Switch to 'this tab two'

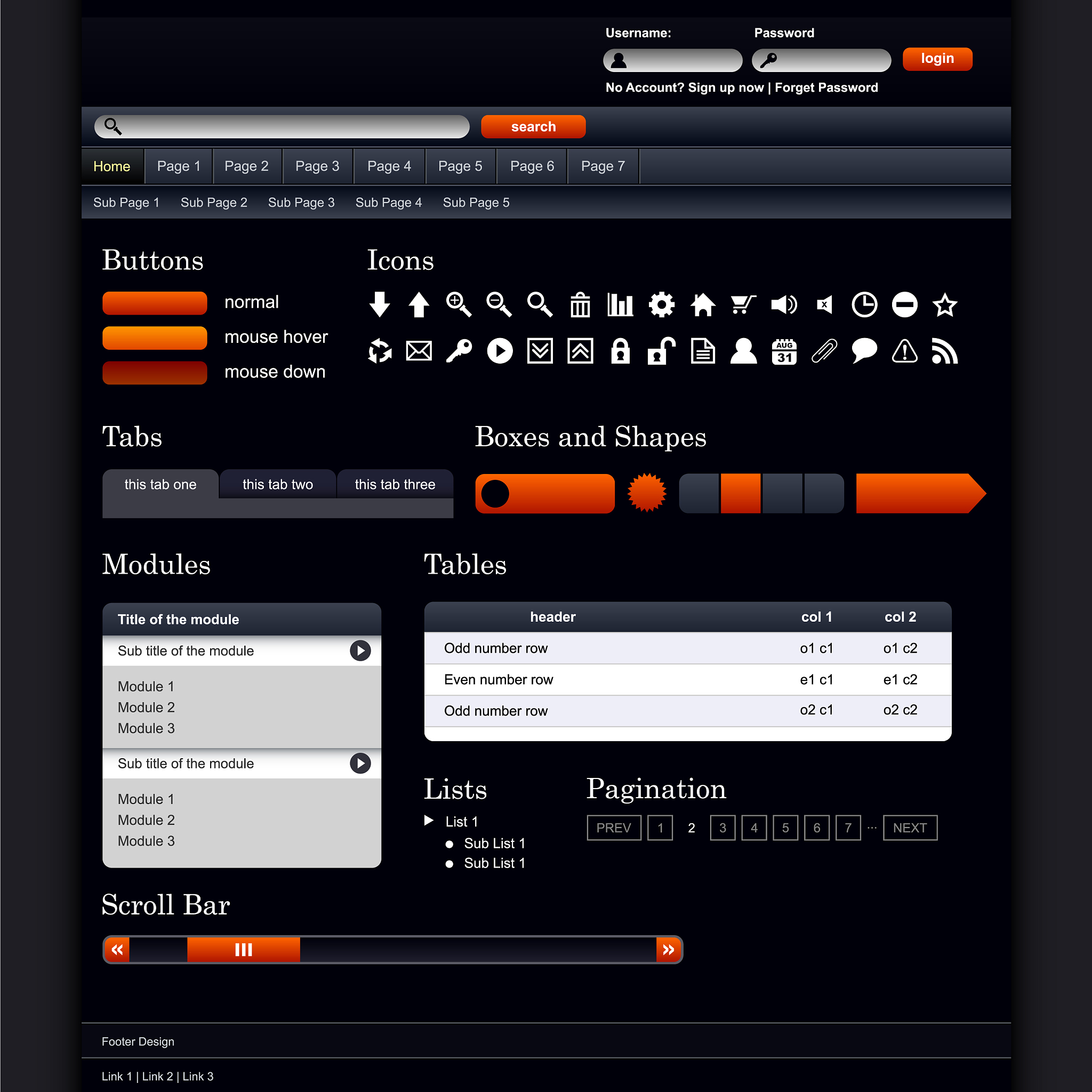(x=277, y=484)
